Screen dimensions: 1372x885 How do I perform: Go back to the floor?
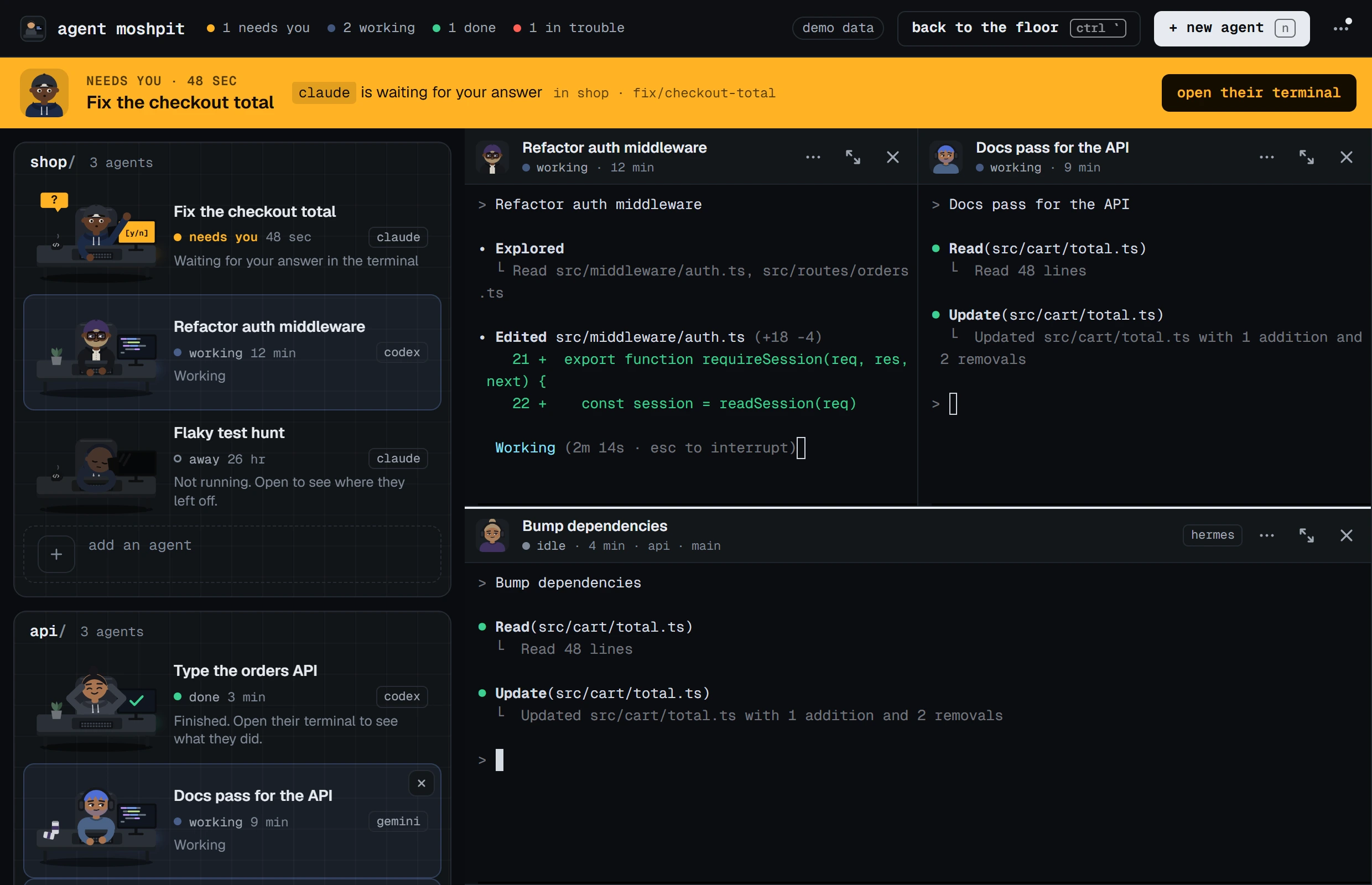1018,28
